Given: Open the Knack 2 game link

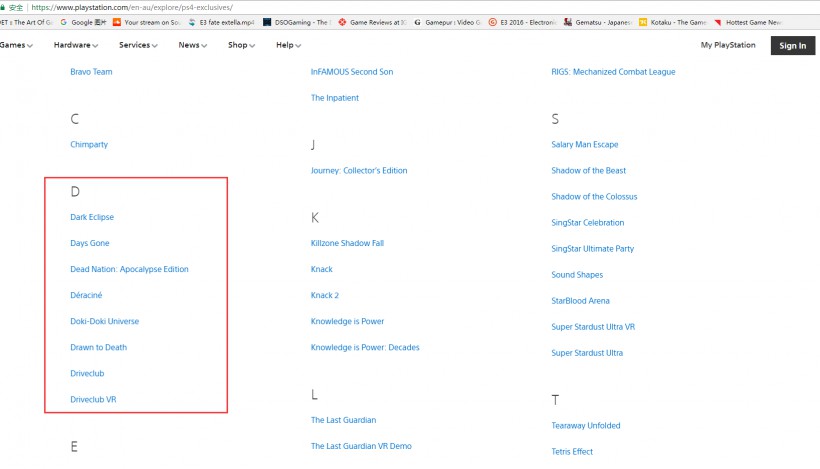Looking at the screenshot, I should pyautogui.click(x=325, y=295).
